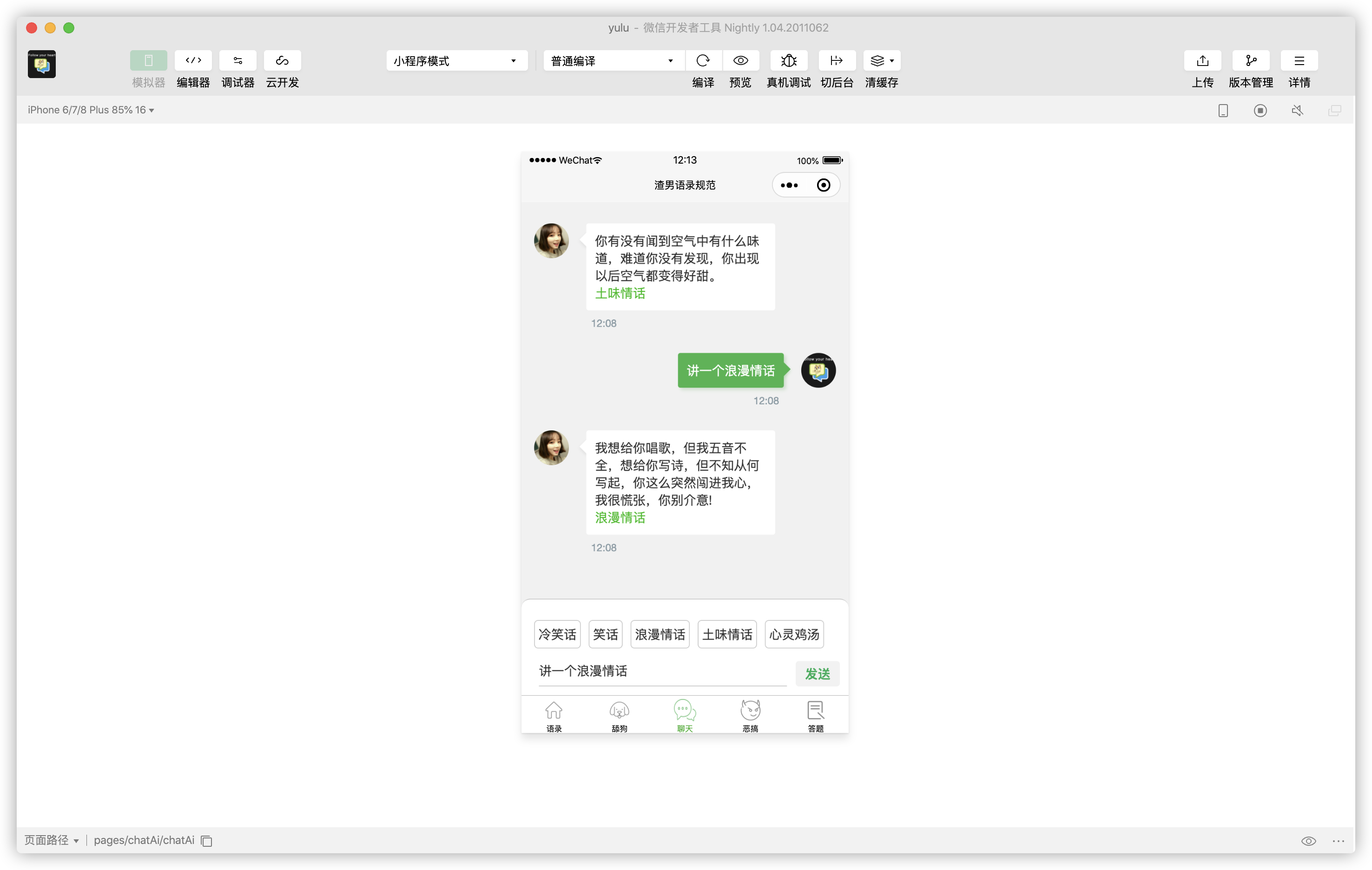The width and height of the screenshot is (1372, 870).
Task: Click the upload (上传) icon
Action: coord(1202,60)
